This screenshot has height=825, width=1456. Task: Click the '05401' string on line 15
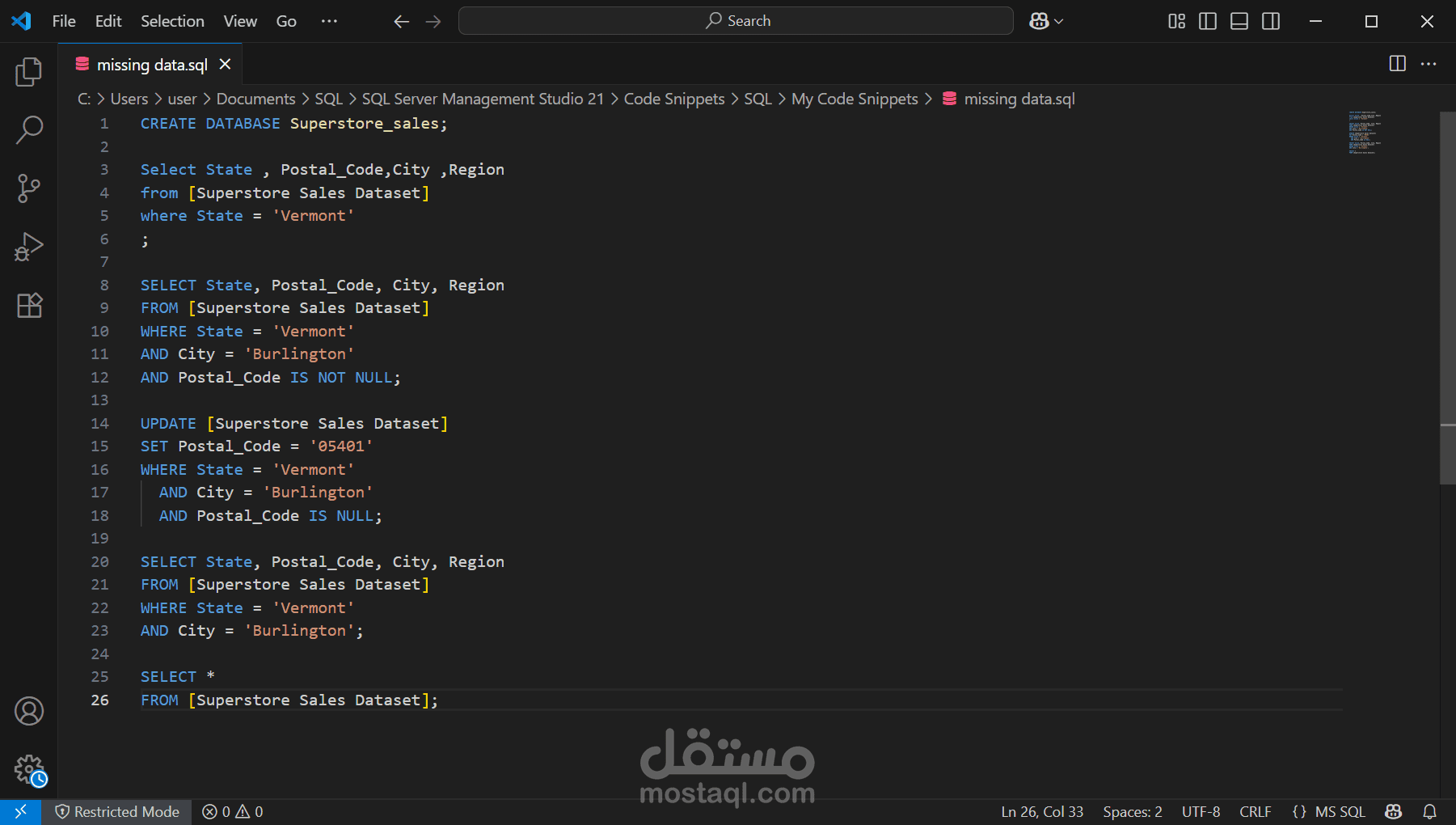(341, 446)
